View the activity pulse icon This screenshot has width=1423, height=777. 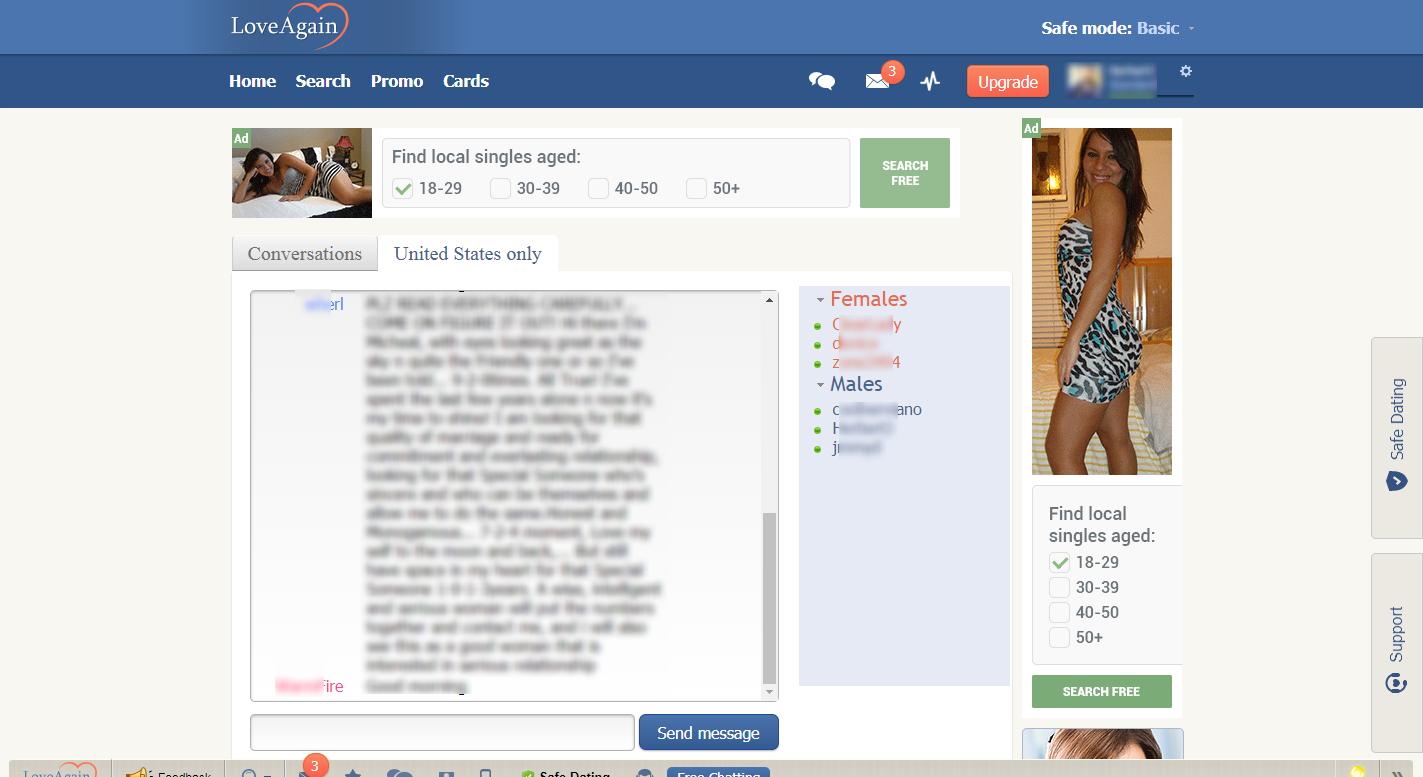(x=931, y=81)
